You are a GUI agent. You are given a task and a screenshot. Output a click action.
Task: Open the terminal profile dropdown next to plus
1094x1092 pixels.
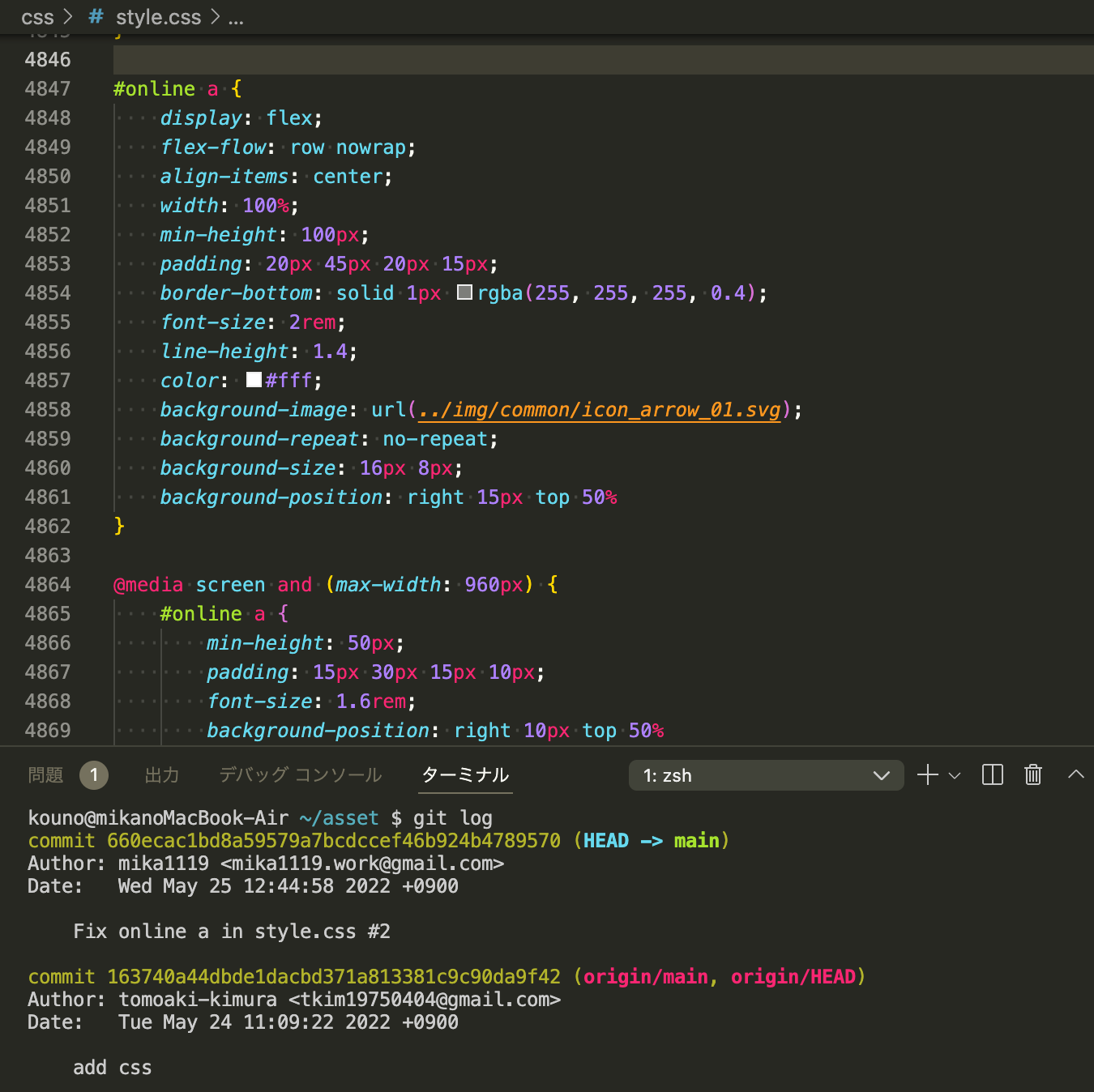954,775
